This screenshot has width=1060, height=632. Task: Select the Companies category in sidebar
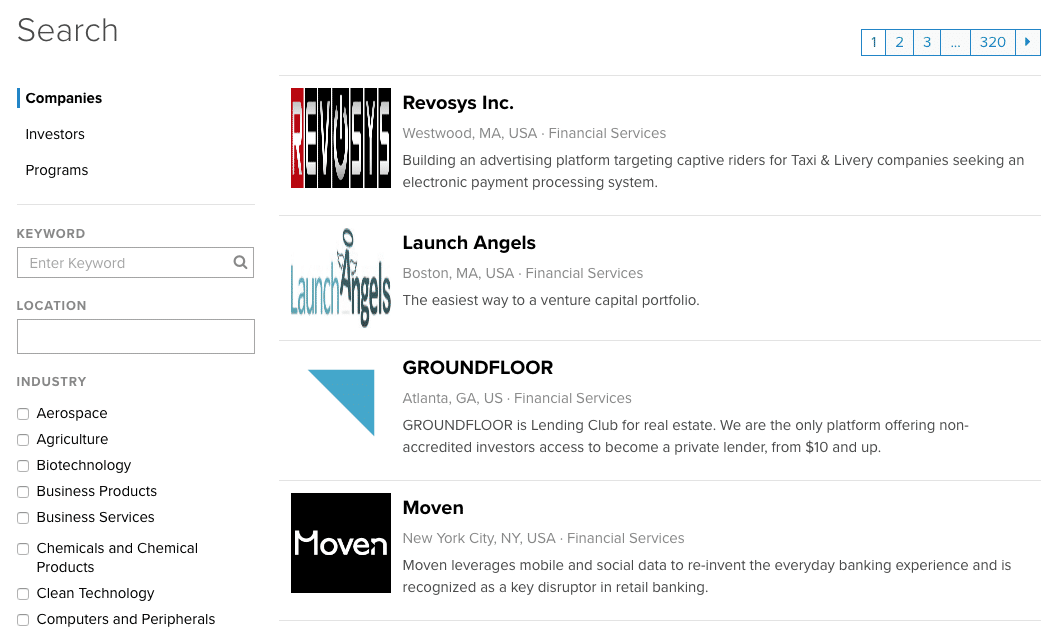[x=64, y=98]
